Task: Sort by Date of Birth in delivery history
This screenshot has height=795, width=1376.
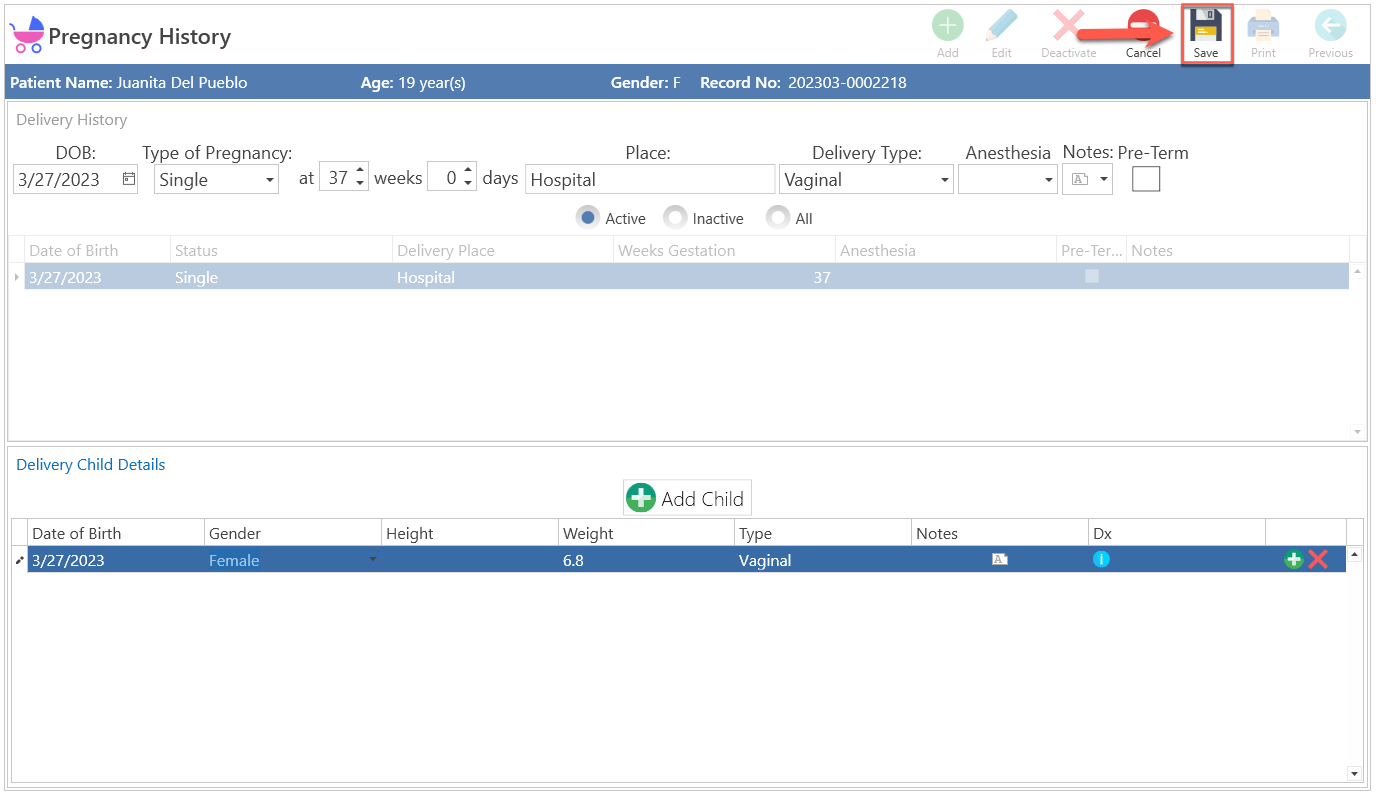Action: click(97, 250)
